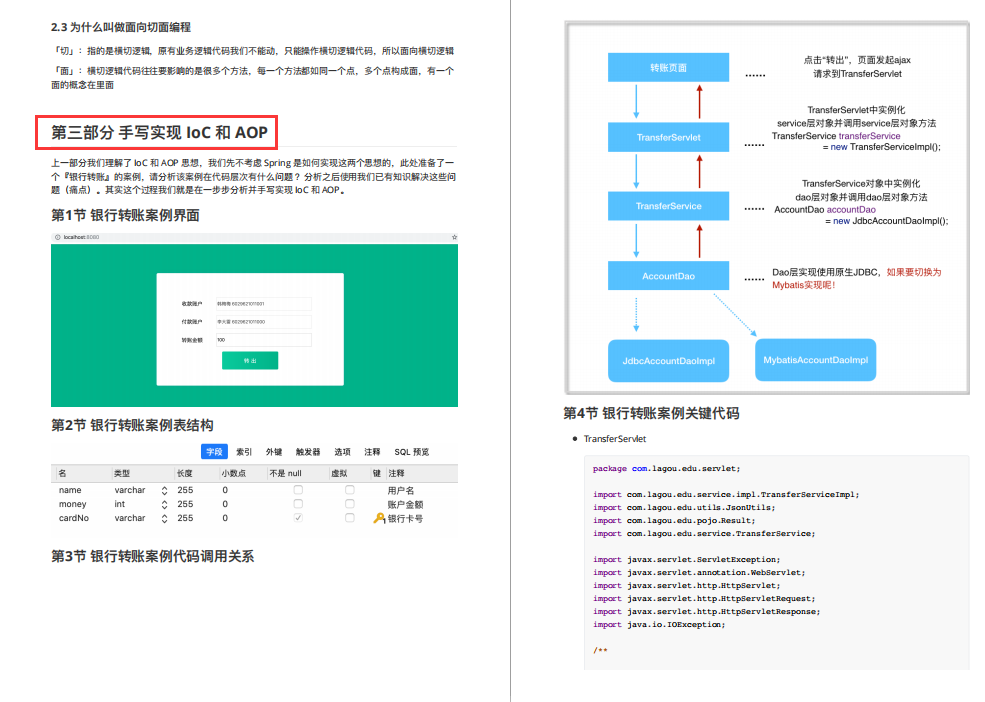The image size is (985, 702).
Task: Toggle the 不是 null checkbox for name row
Action: click(x=298, y=490)
